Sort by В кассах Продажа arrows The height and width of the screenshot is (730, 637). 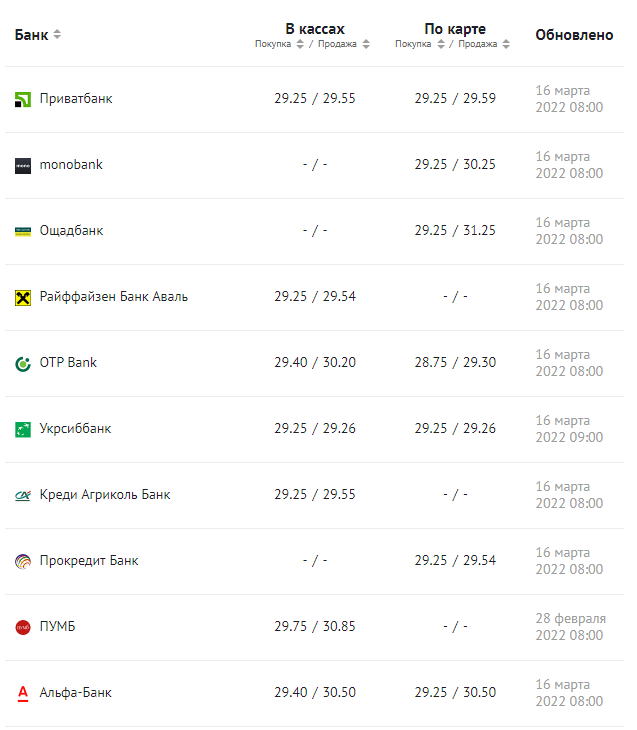point(366,44)
